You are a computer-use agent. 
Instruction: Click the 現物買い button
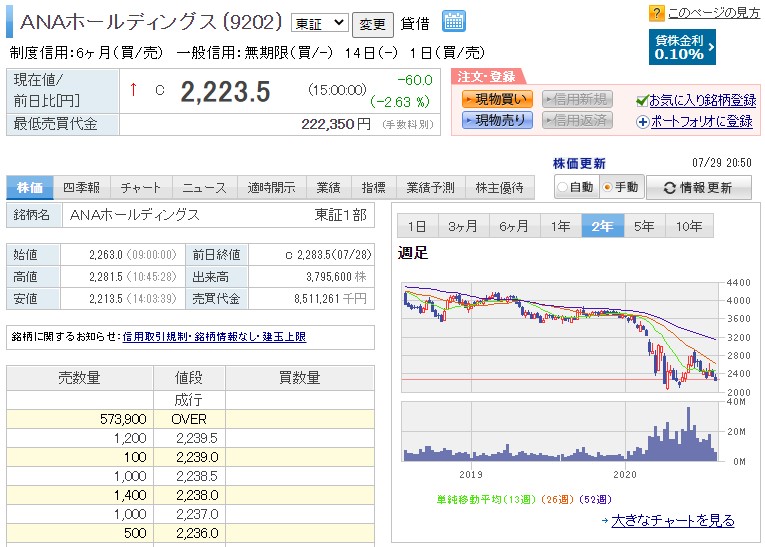click(497, 100)
